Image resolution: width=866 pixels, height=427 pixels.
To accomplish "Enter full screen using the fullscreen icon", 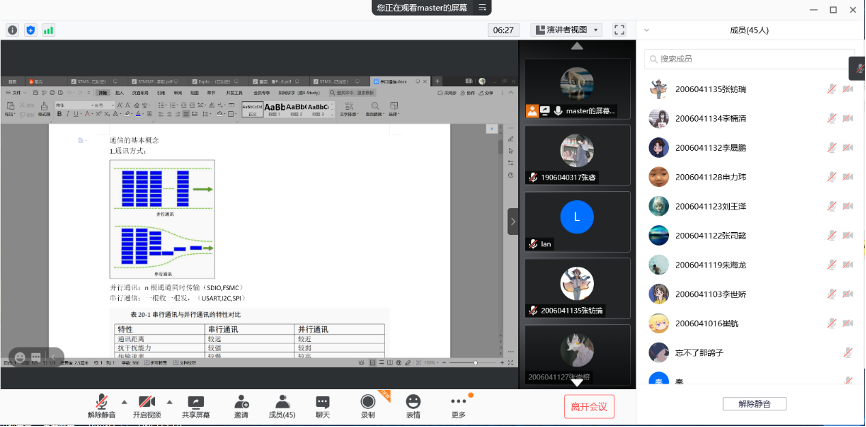I will pyautogui.click(x=619, y=30).
